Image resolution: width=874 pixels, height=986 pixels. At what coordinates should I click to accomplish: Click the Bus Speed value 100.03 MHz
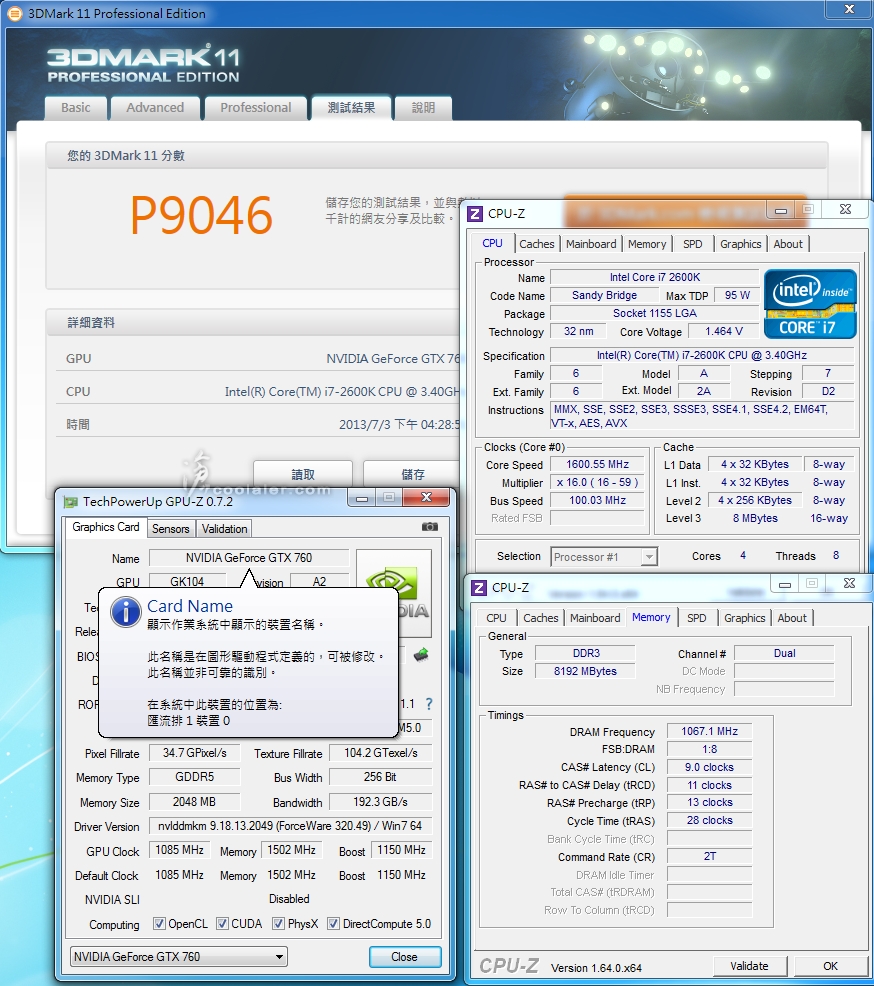pos(597,501)
